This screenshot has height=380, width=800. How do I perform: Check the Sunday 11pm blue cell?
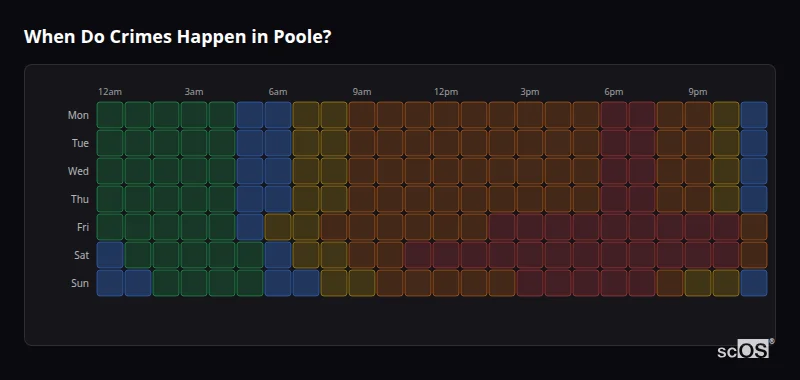tap(754, 283)
